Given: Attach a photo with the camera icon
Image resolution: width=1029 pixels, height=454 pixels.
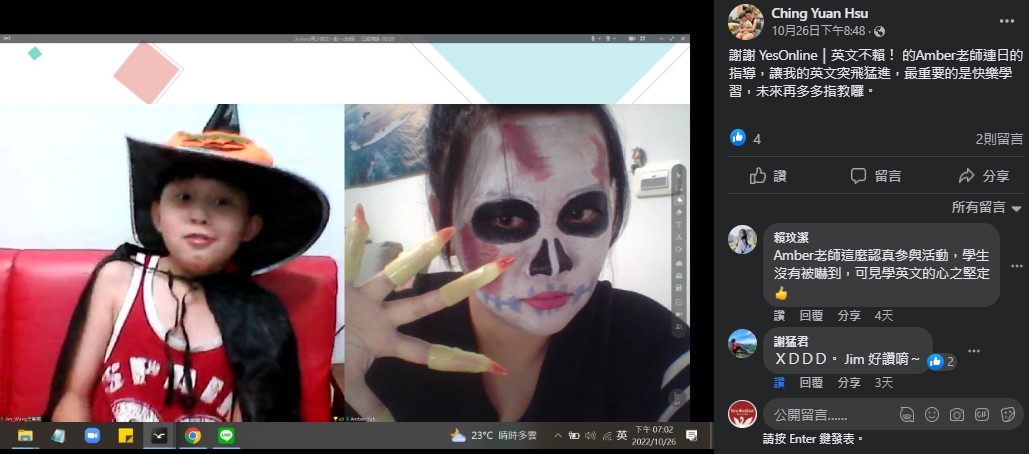Looking at the screenshot, I should tap(957, 415).
